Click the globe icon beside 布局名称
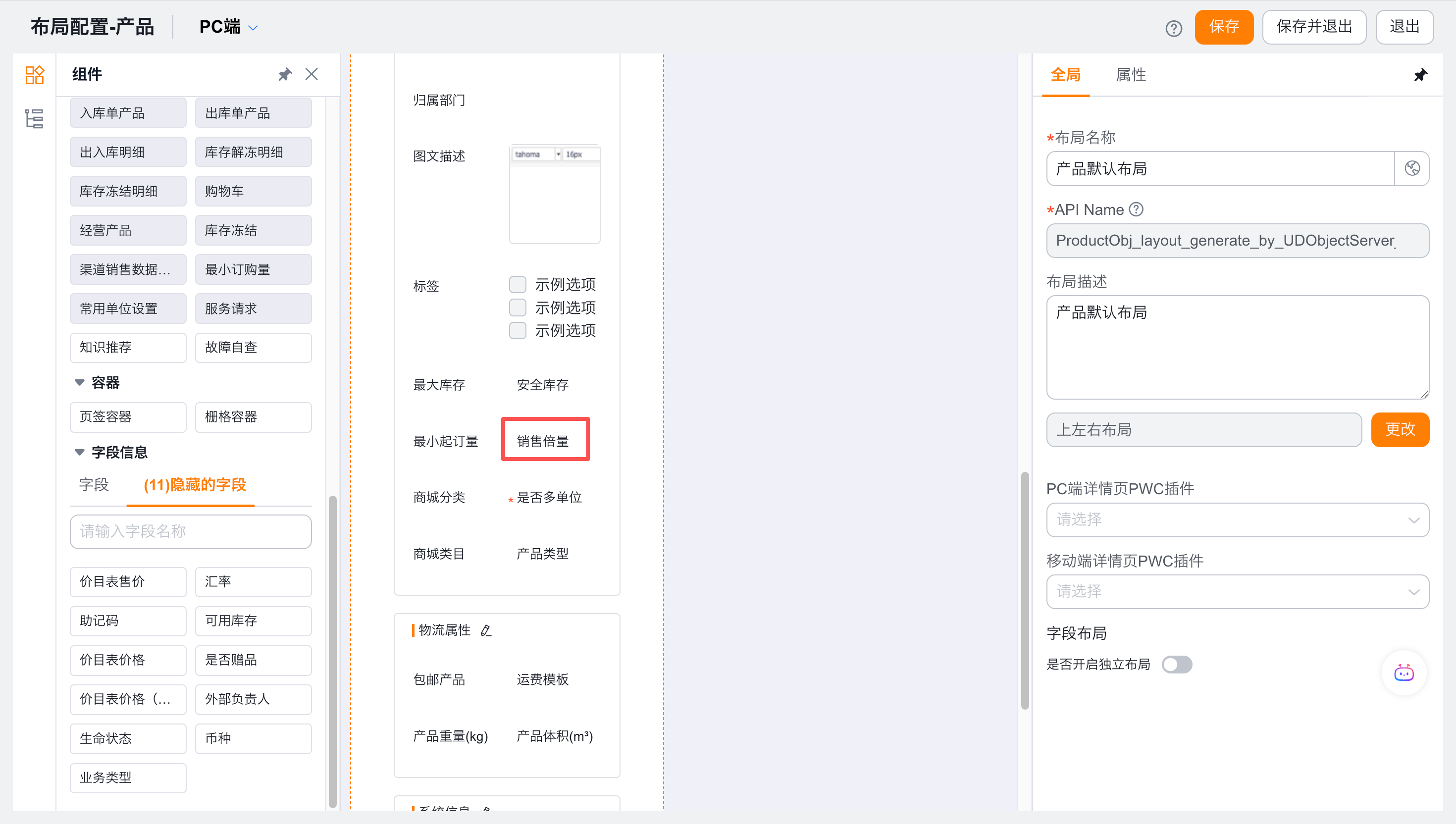Screen dimensions: 1456x824 [x=1411, y=169]
